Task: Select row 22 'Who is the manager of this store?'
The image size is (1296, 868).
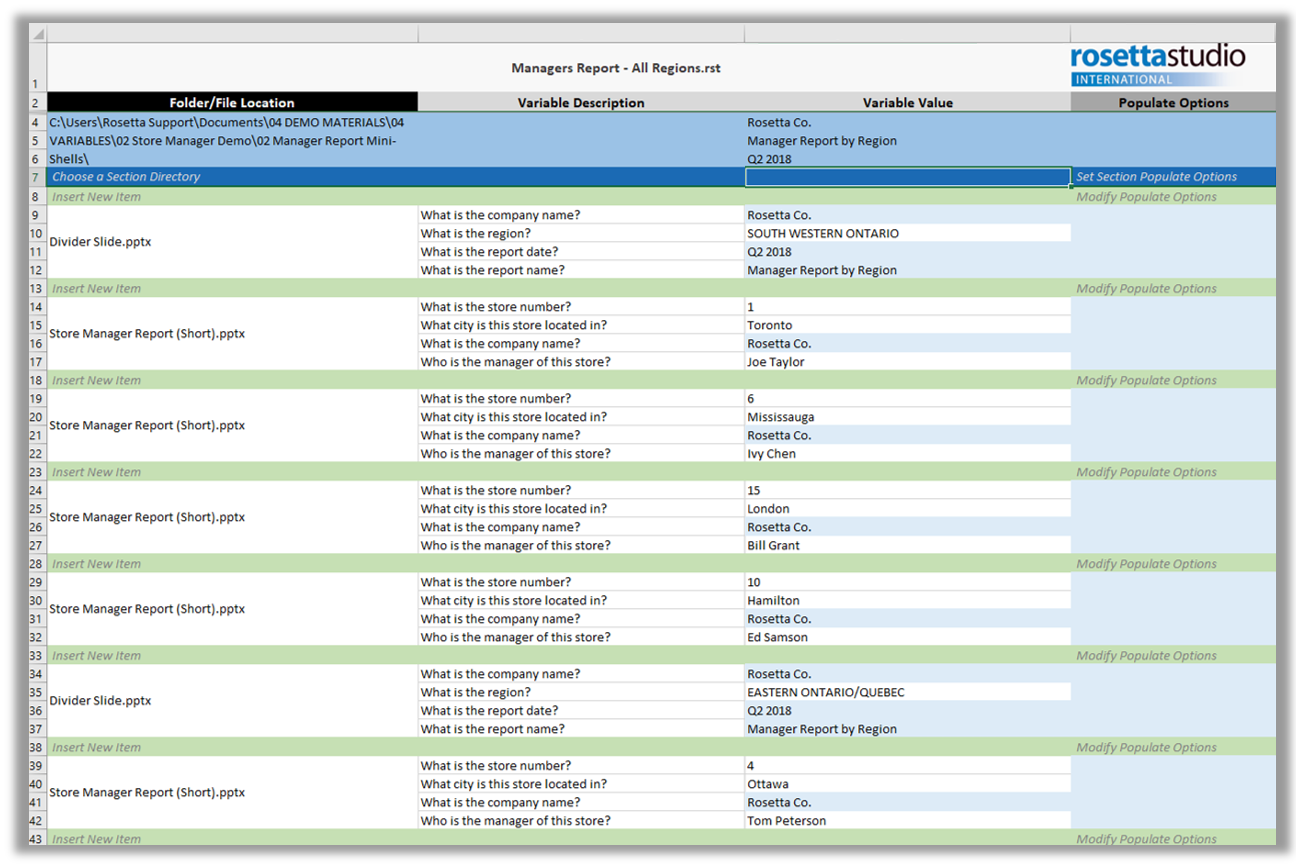Action: [581, 454]
